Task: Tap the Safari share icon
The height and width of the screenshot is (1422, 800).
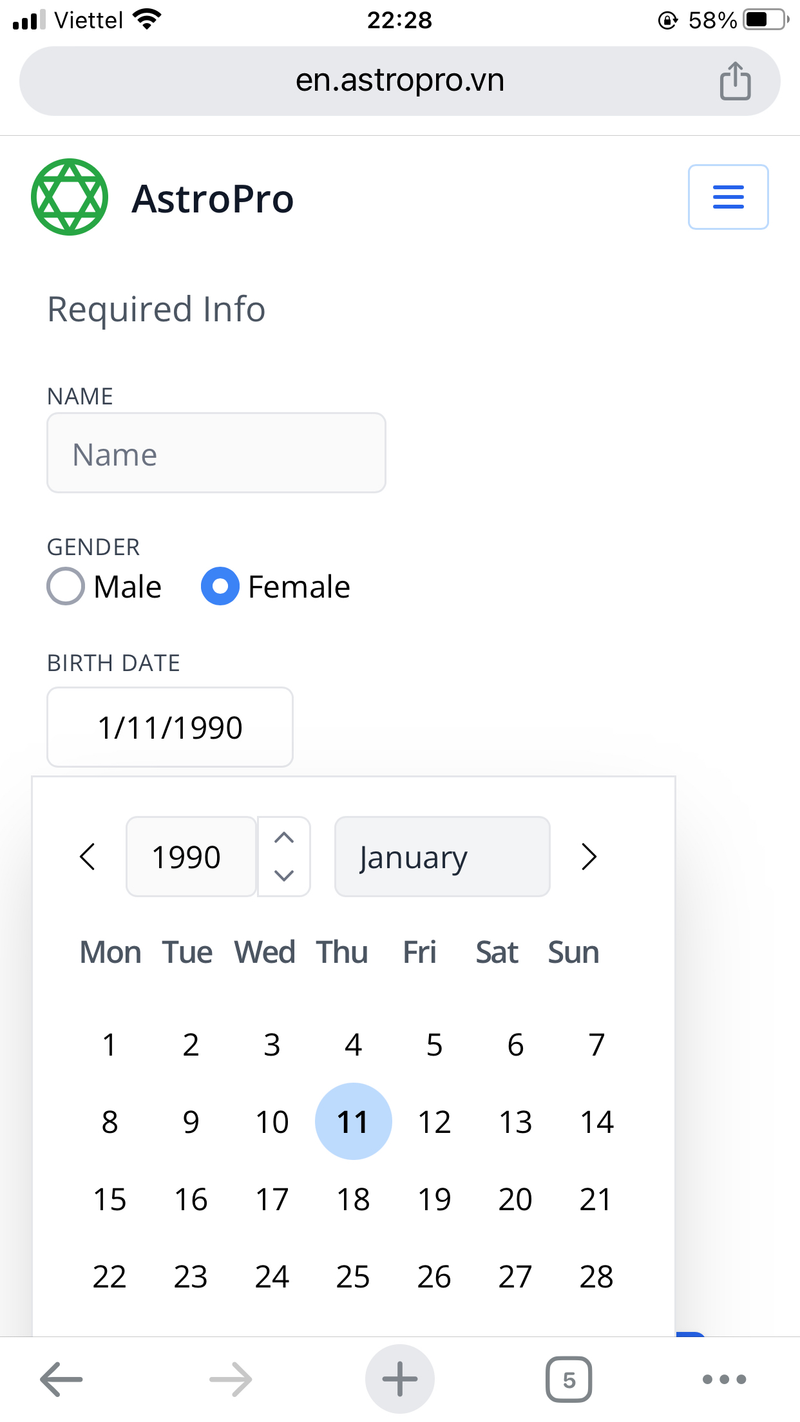Action: click(x=736, y=80)
